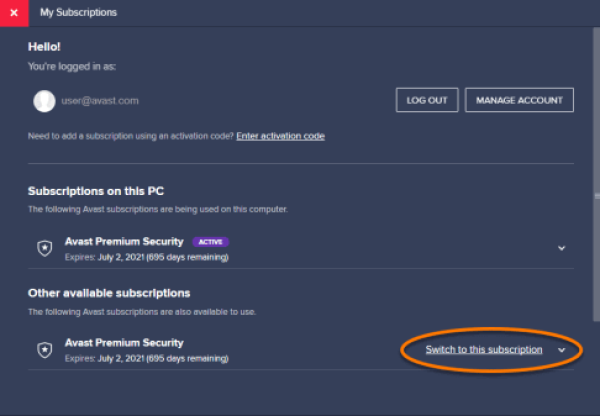Click the ACTIVE badge

coord(210,242)
